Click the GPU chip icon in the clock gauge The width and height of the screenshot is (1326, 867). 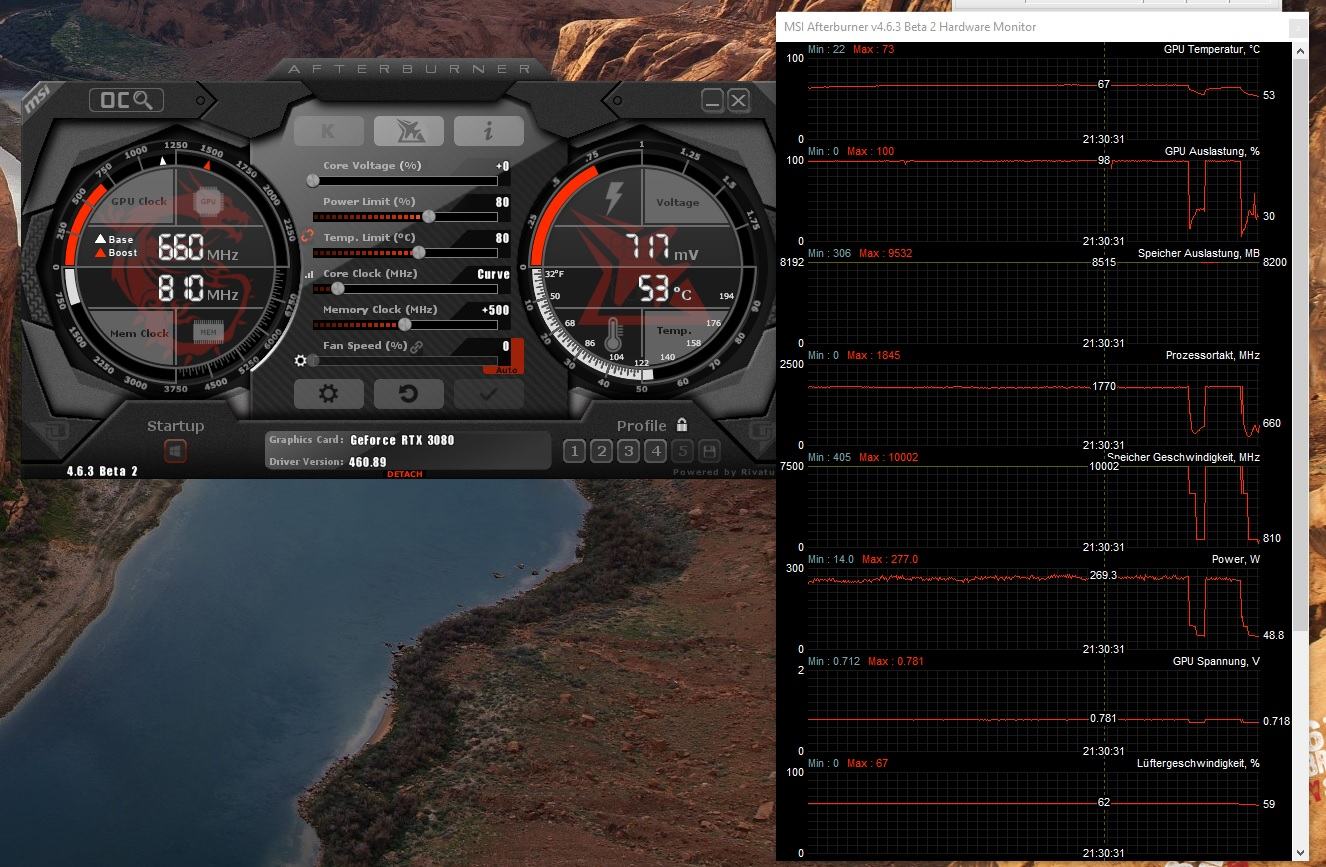pos(208,201)
